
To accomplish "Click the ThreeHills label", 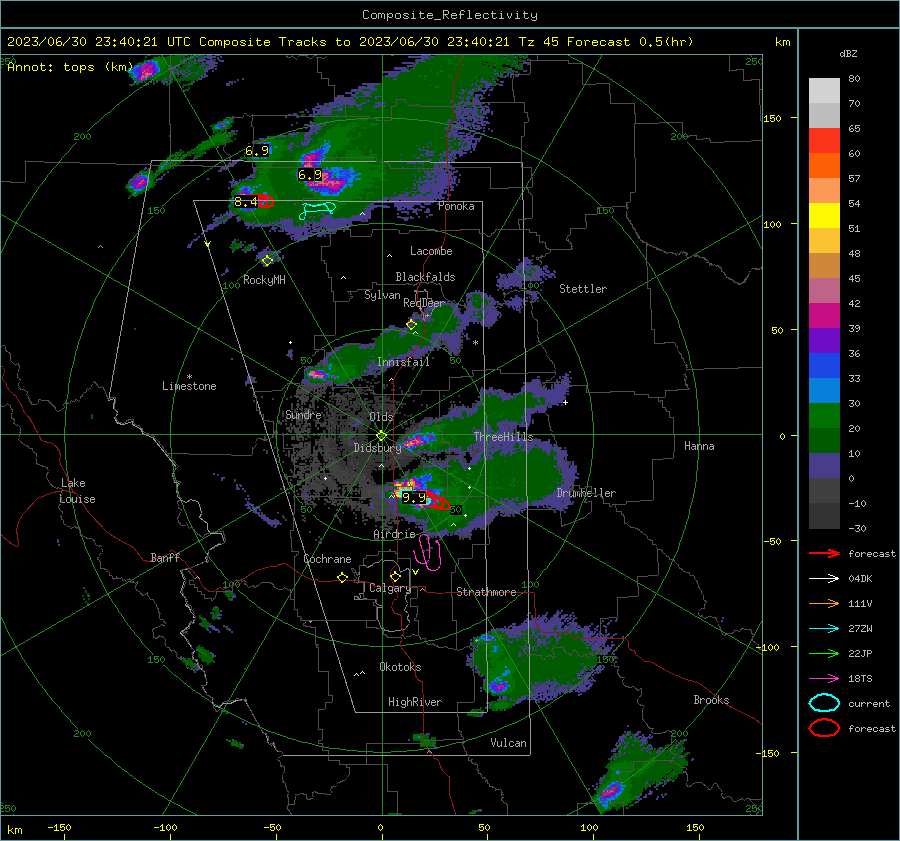I will 503,437.
